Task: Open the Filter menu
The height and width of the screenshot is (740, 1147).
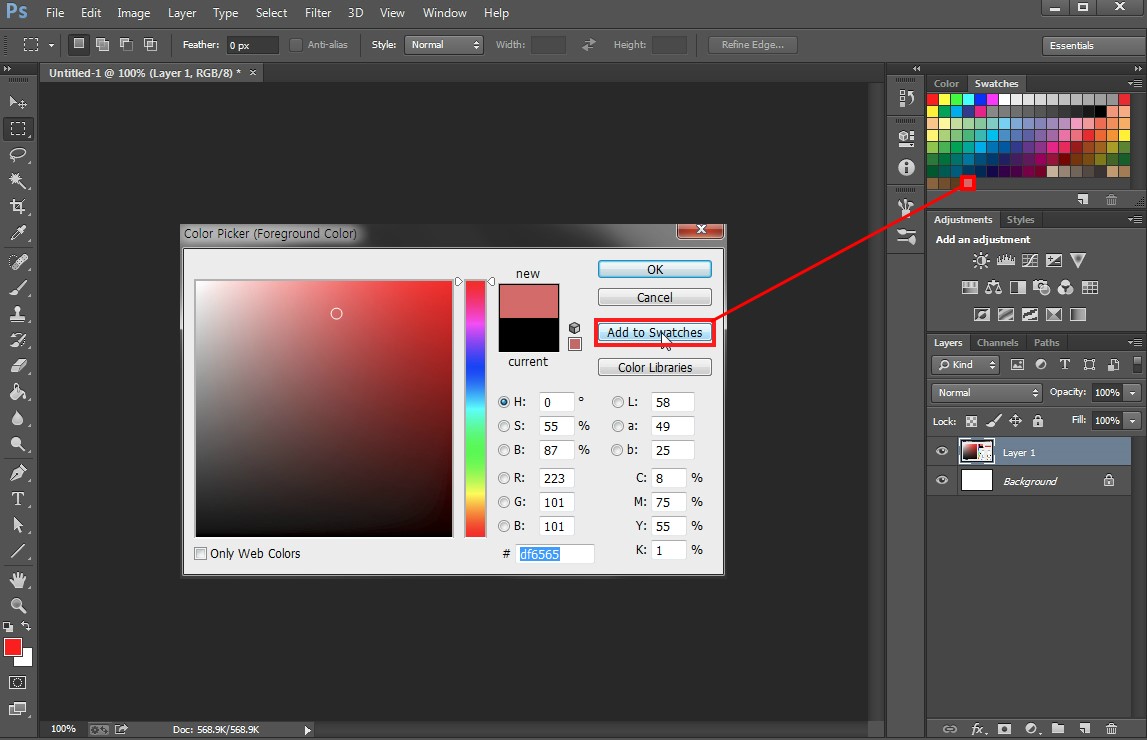Action: 318,13
